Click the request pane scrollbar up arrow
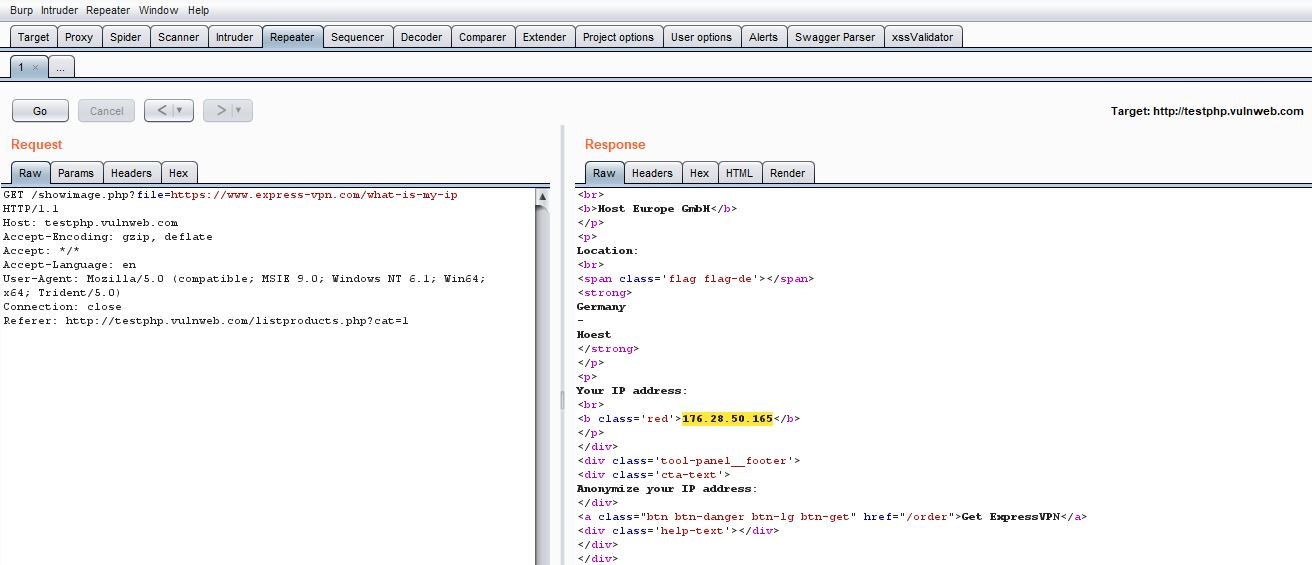This screenshot has height=565, width=1312. (x=543, y=196)
